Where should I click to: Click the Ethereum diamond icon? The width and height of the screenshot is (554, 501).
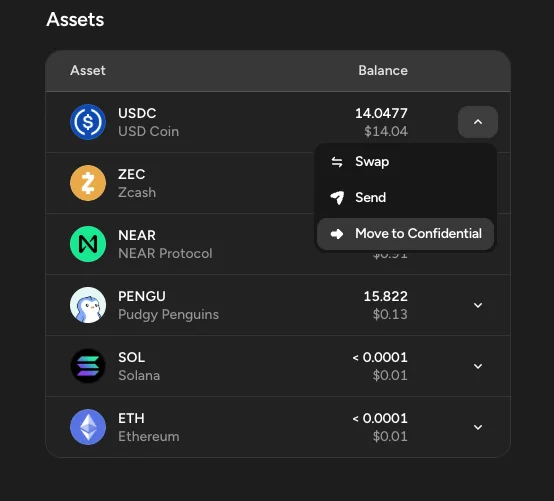[88, 427]
